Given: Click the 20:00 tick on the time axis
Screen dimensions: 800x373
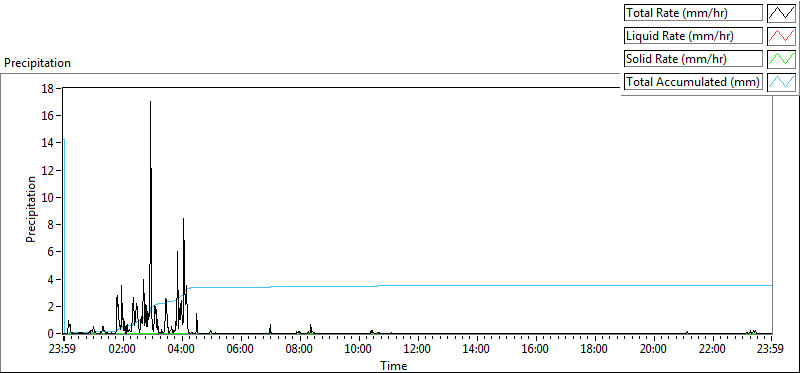Looking at the screenshot, I should click(654, 350).
